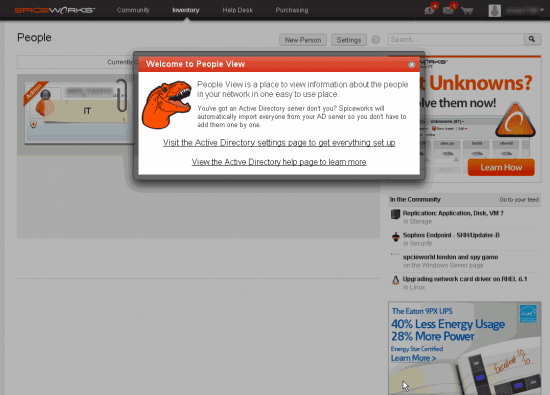Click the Energy Star logo in ad
Viewport: 550px width, 395px height.
[528, 314]
